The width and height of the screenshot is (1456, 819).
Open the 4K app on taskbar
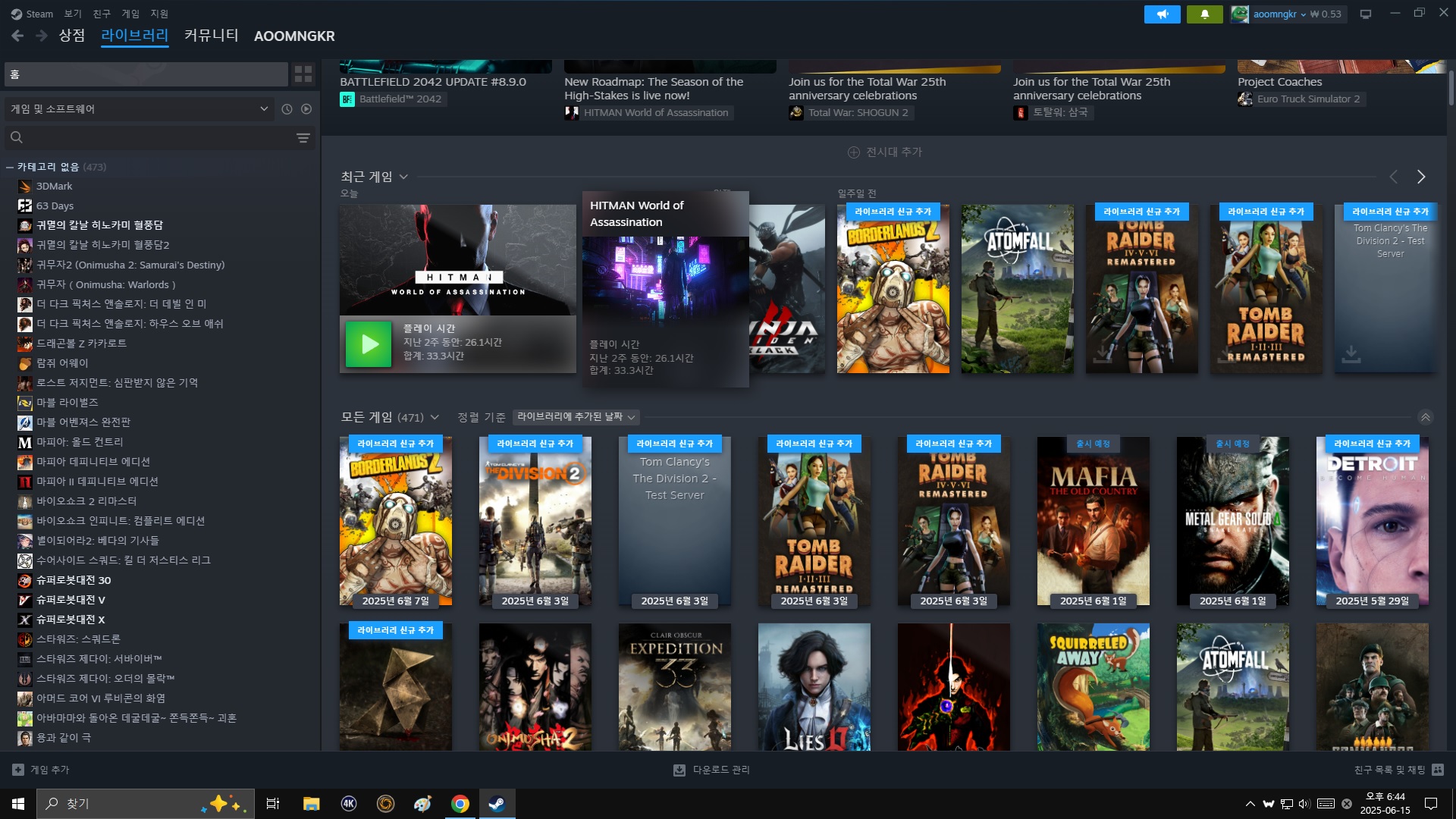pyautogui.click(x=349, y=804)
